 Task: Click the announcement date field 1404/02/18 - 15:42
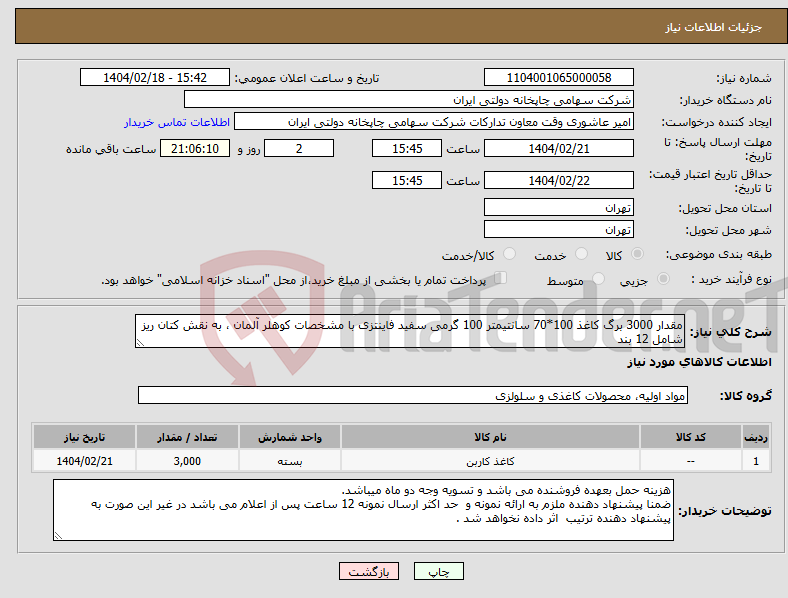coord(155,77)
